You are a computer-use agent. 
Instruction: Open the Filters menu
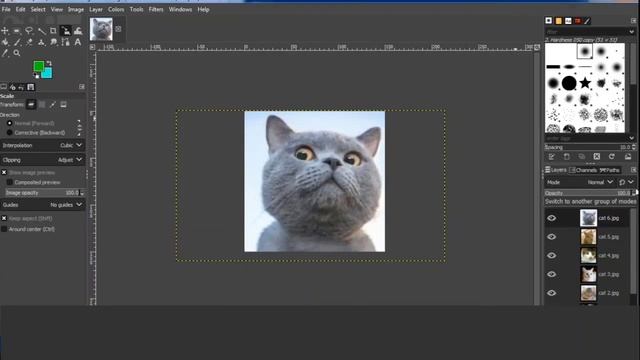[x=156, y=9]
